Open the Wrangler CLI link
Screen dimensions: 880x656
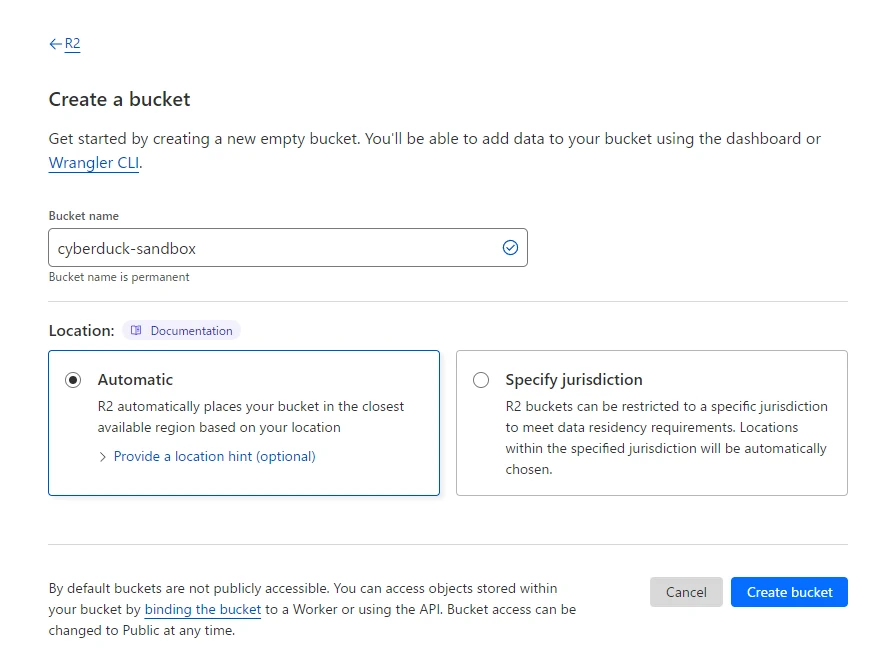[94, 163]
